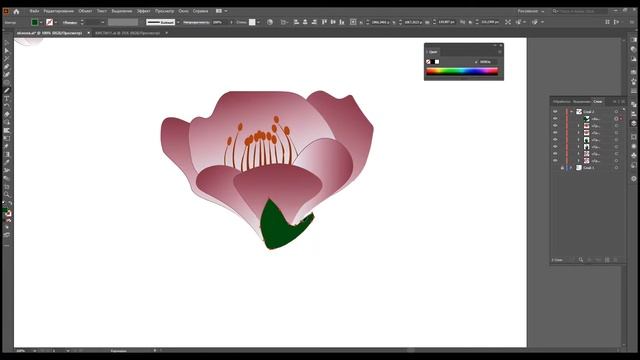The width and height of the screenshot is (640, 360).
Task: Click vertical align center icon
Action: tap(333, 22)
